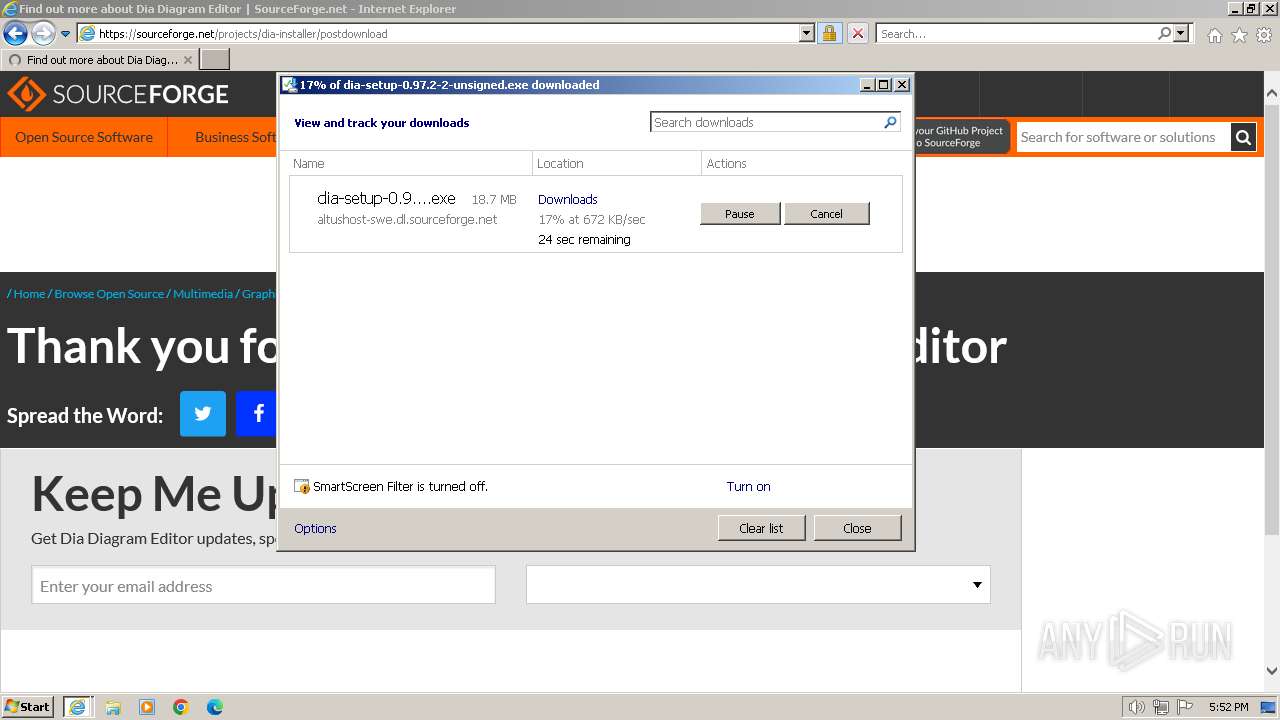Turn on SmartScreen Filter
The image size is (1280, 720).
coord(748,487)
